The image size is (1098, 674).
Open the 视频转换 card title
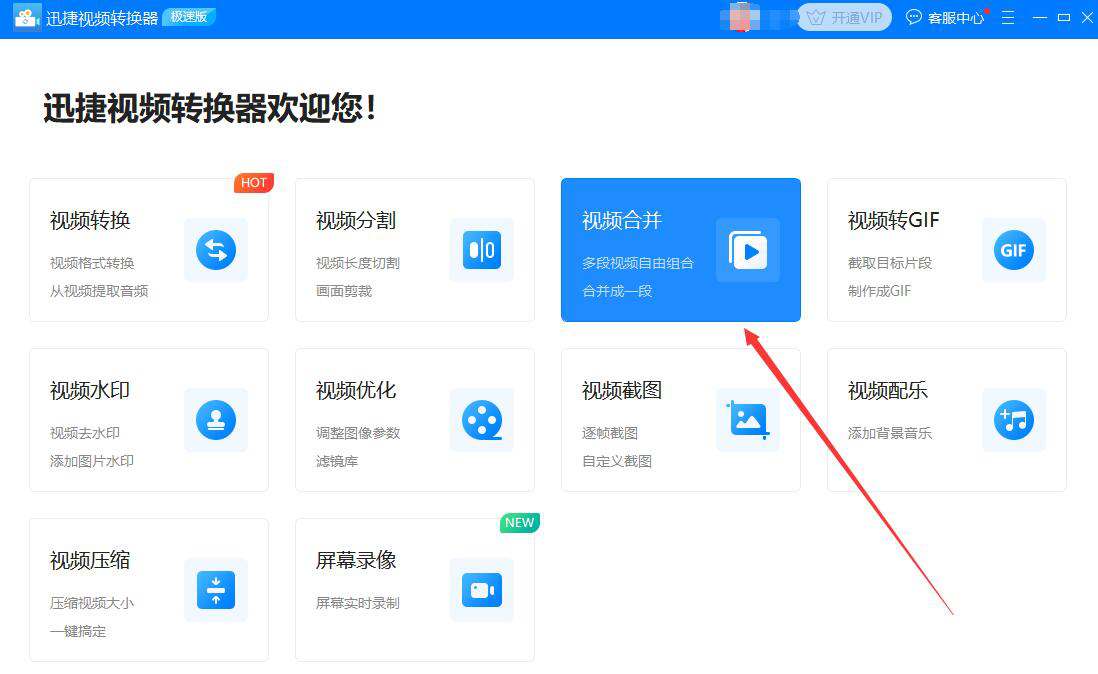(x=90, y=220)
